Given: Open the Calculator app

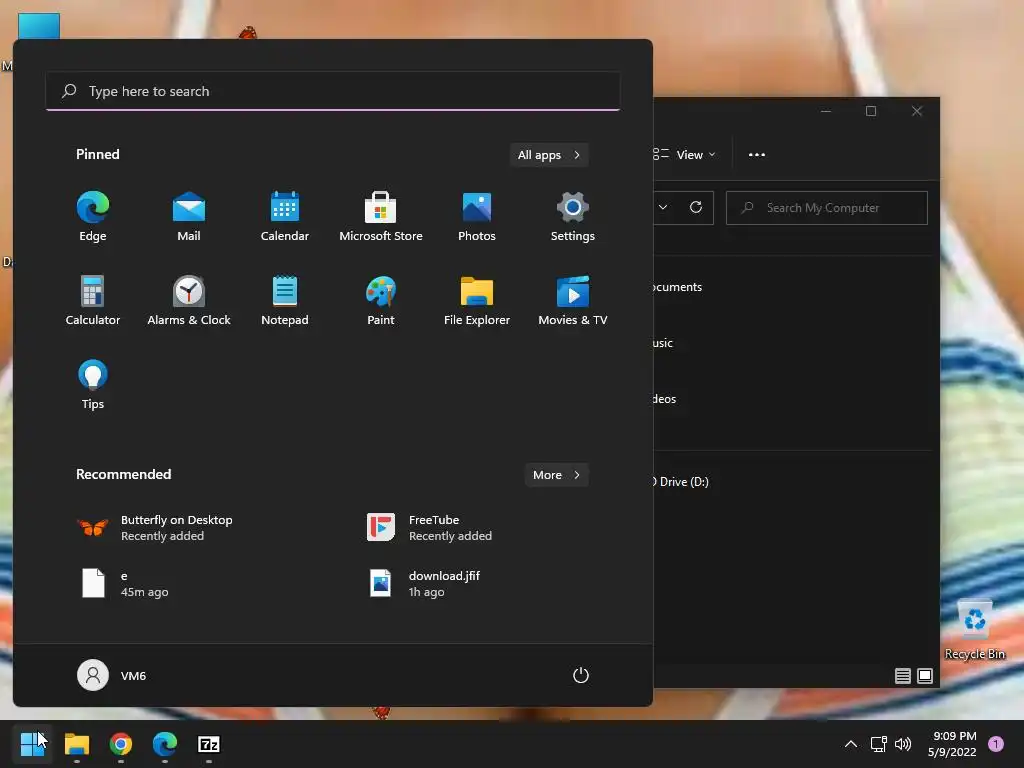Looking at the screenshot, I should tap(93, 300).
